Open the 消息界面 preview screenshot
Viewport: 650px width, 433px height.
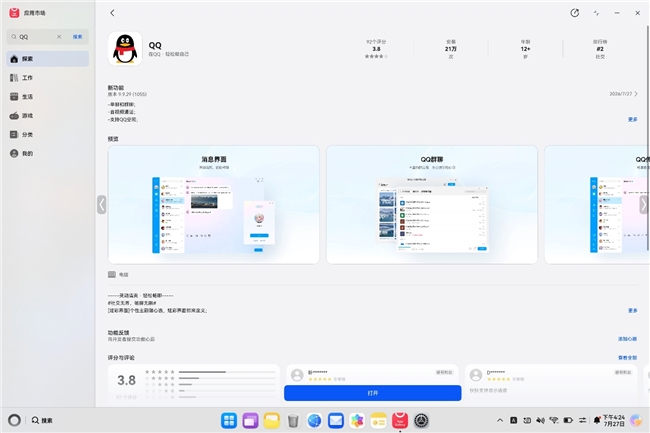click(214, 205)
